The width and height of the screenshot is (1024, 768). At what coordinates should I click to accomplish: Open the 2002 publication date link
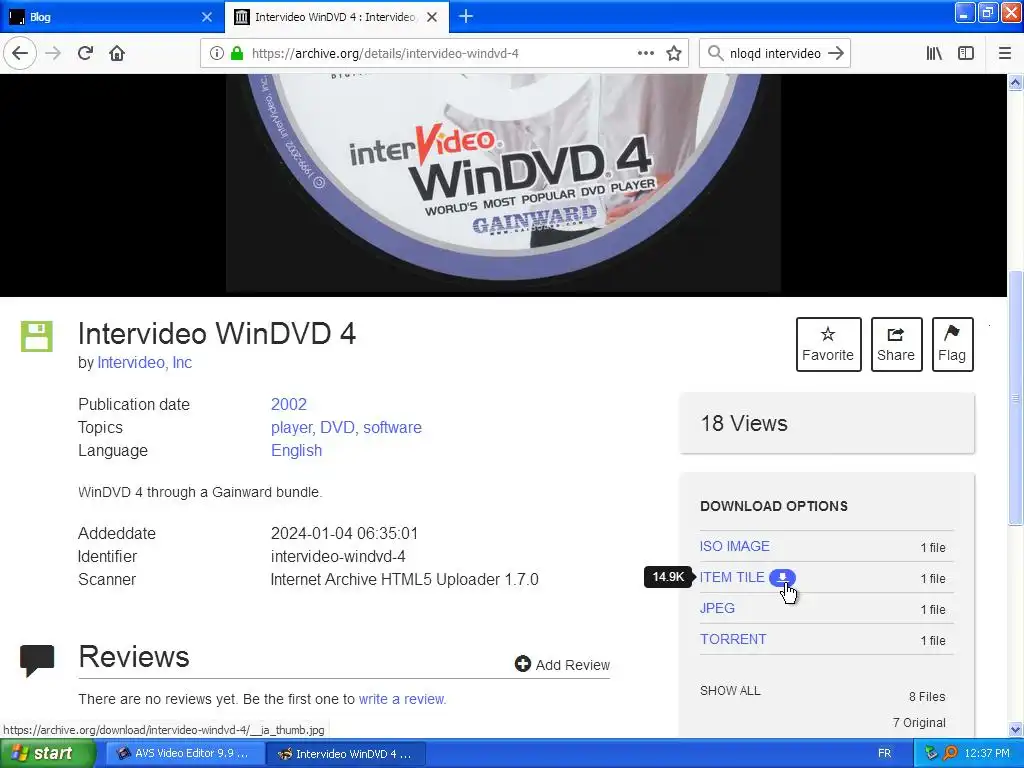289,404
